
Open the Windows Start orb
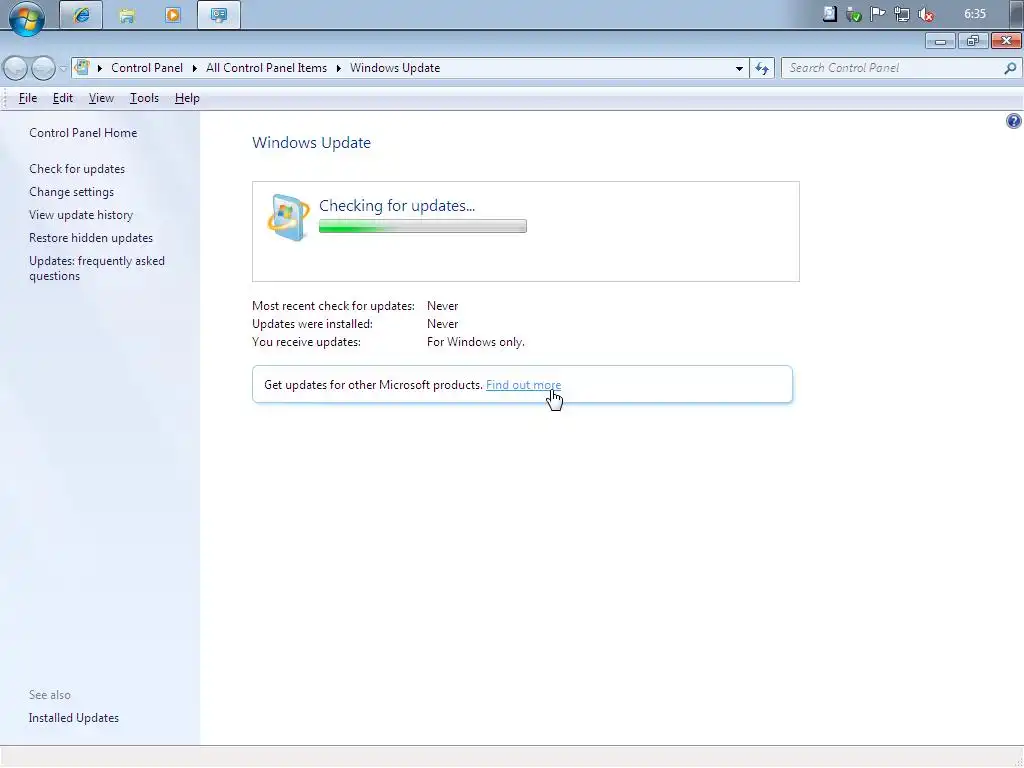[27, 17]
